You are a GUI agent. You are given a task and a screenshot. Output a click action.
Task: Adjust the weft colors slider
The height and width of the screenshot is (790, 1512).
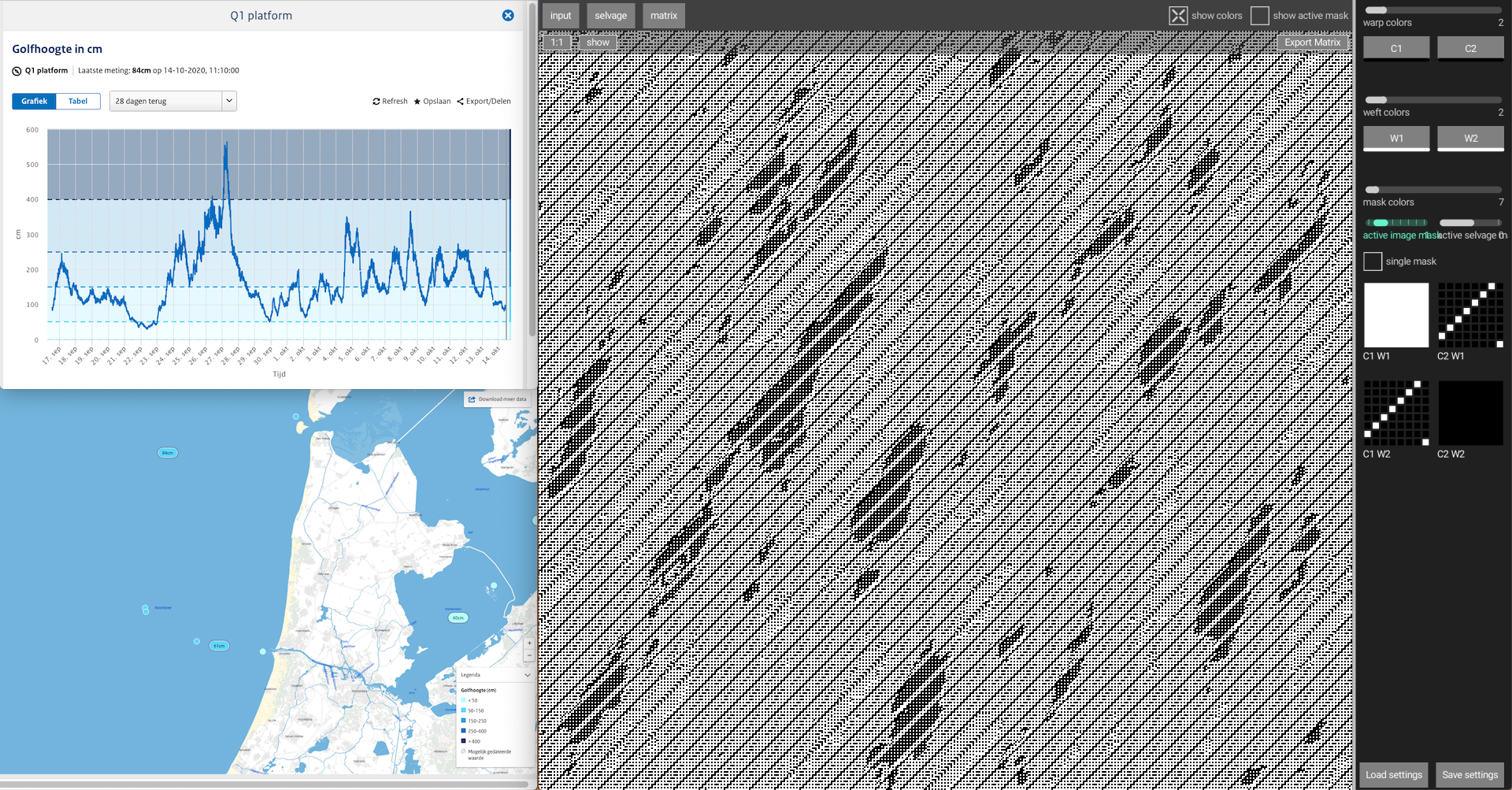pos(1433,100)
